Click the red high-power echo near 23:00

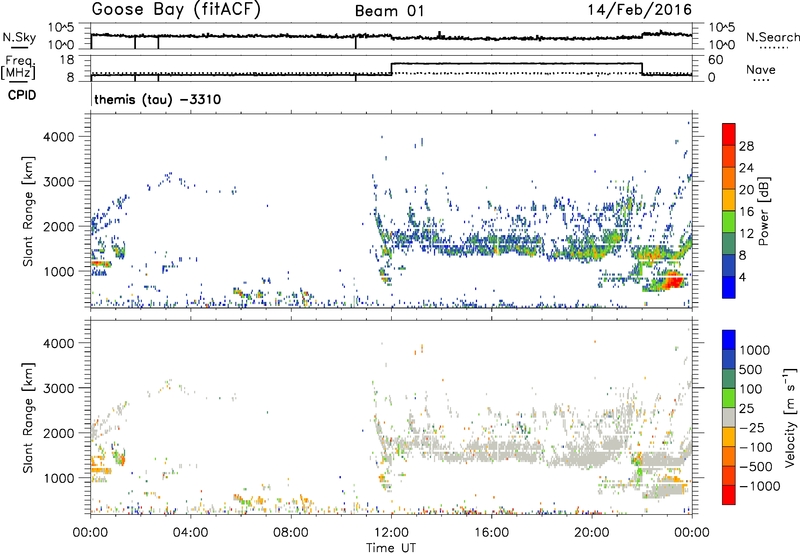point(672,281)
